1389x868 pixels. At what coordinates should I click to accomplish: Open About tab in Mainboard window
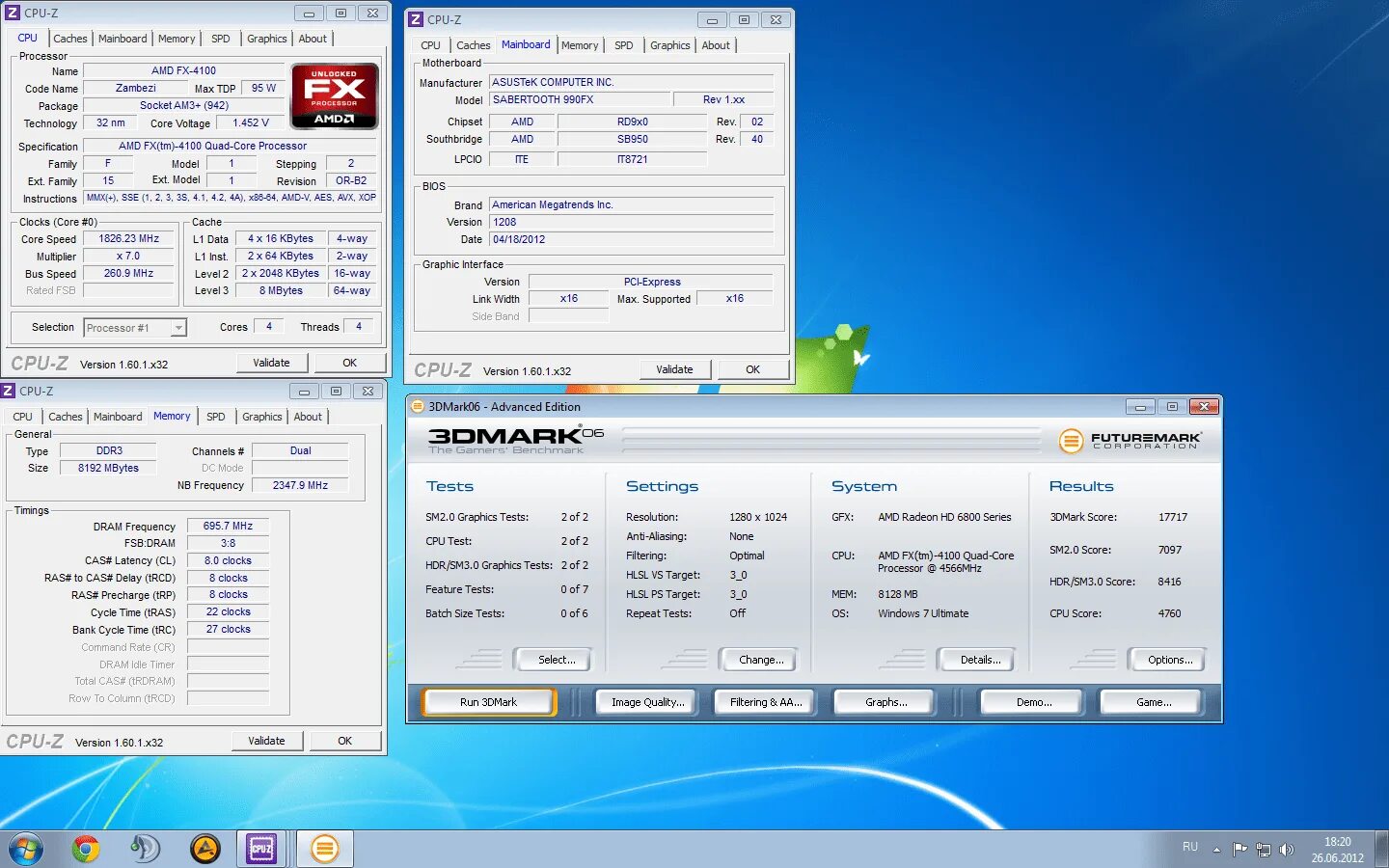tap(716, 45)
